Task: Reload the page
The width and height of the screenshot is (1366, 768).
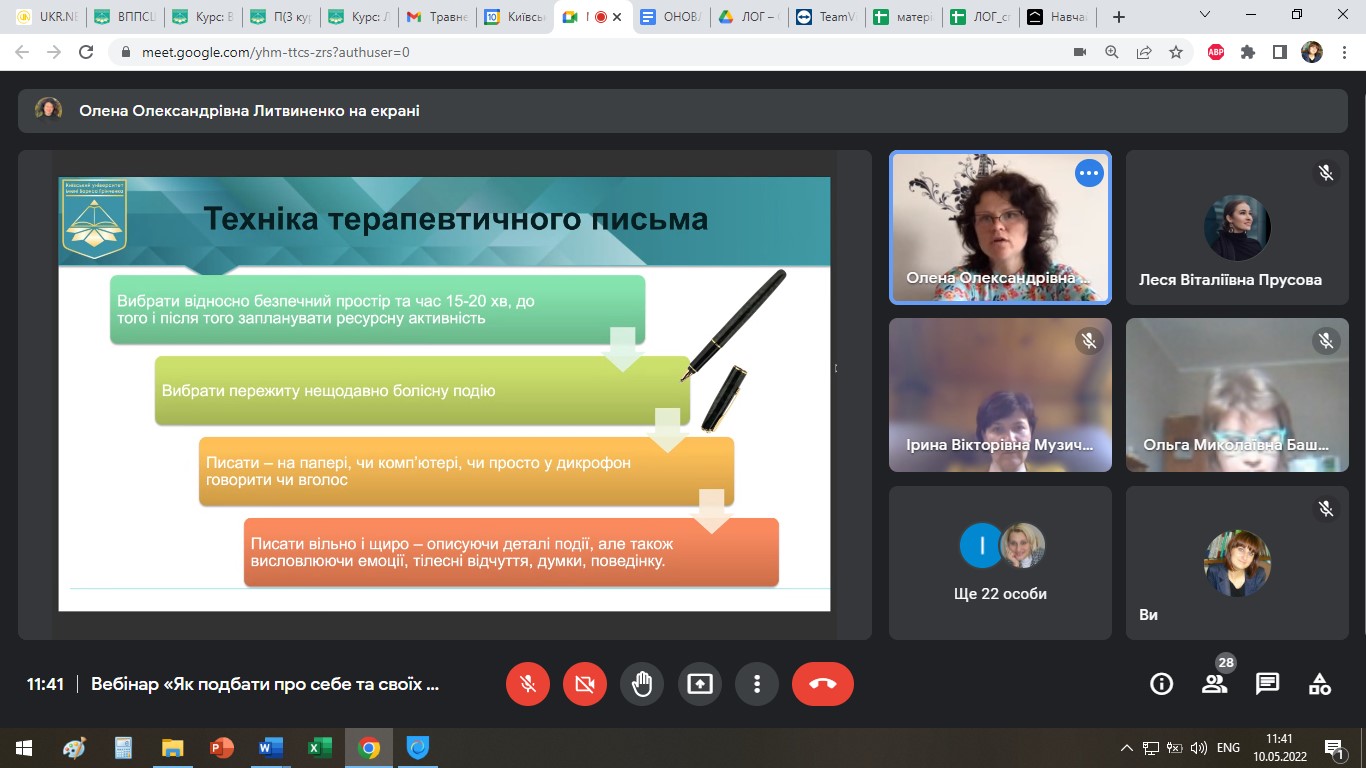Action: [86, 52]
